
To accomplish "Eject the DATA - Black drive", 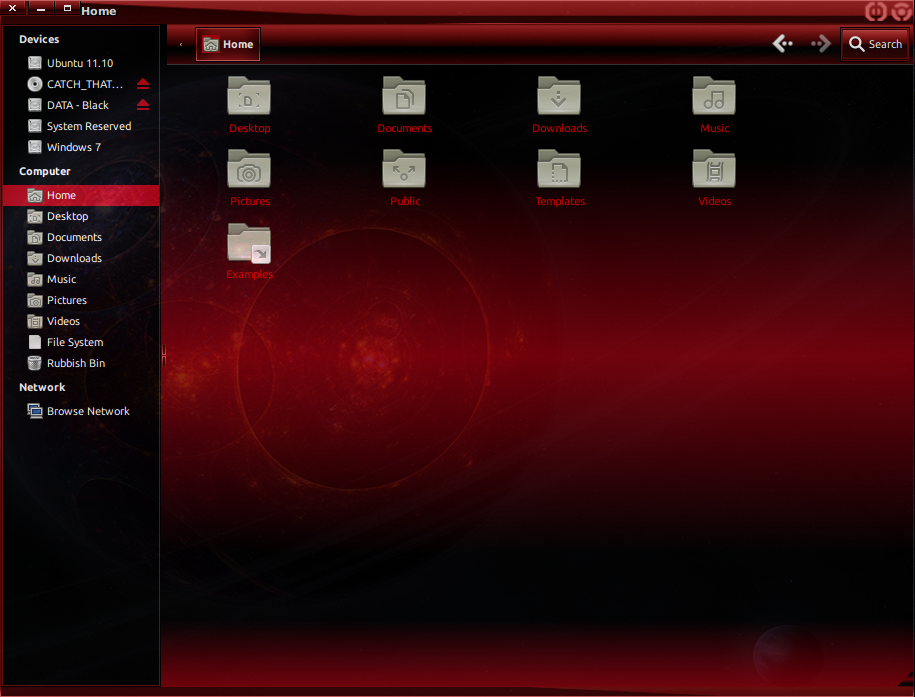I will pos(143,105).
